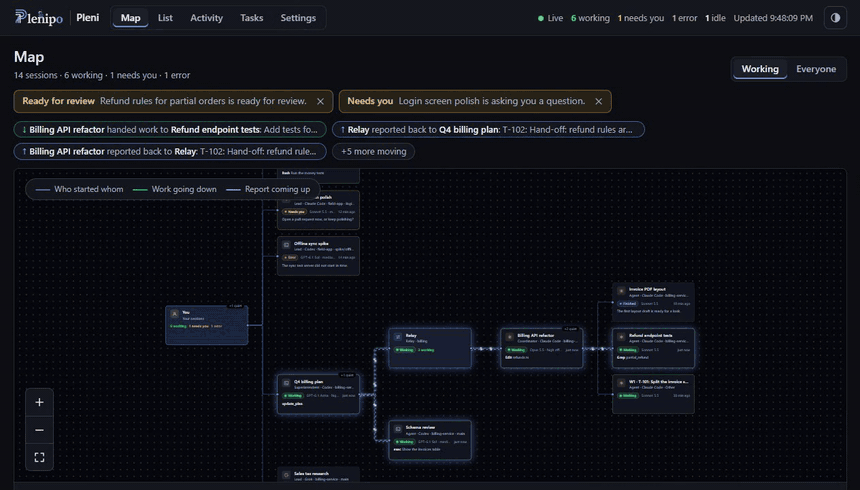Click the Sales tax research node icon
This screenshot has width=860, height=490.
[286, 475]
